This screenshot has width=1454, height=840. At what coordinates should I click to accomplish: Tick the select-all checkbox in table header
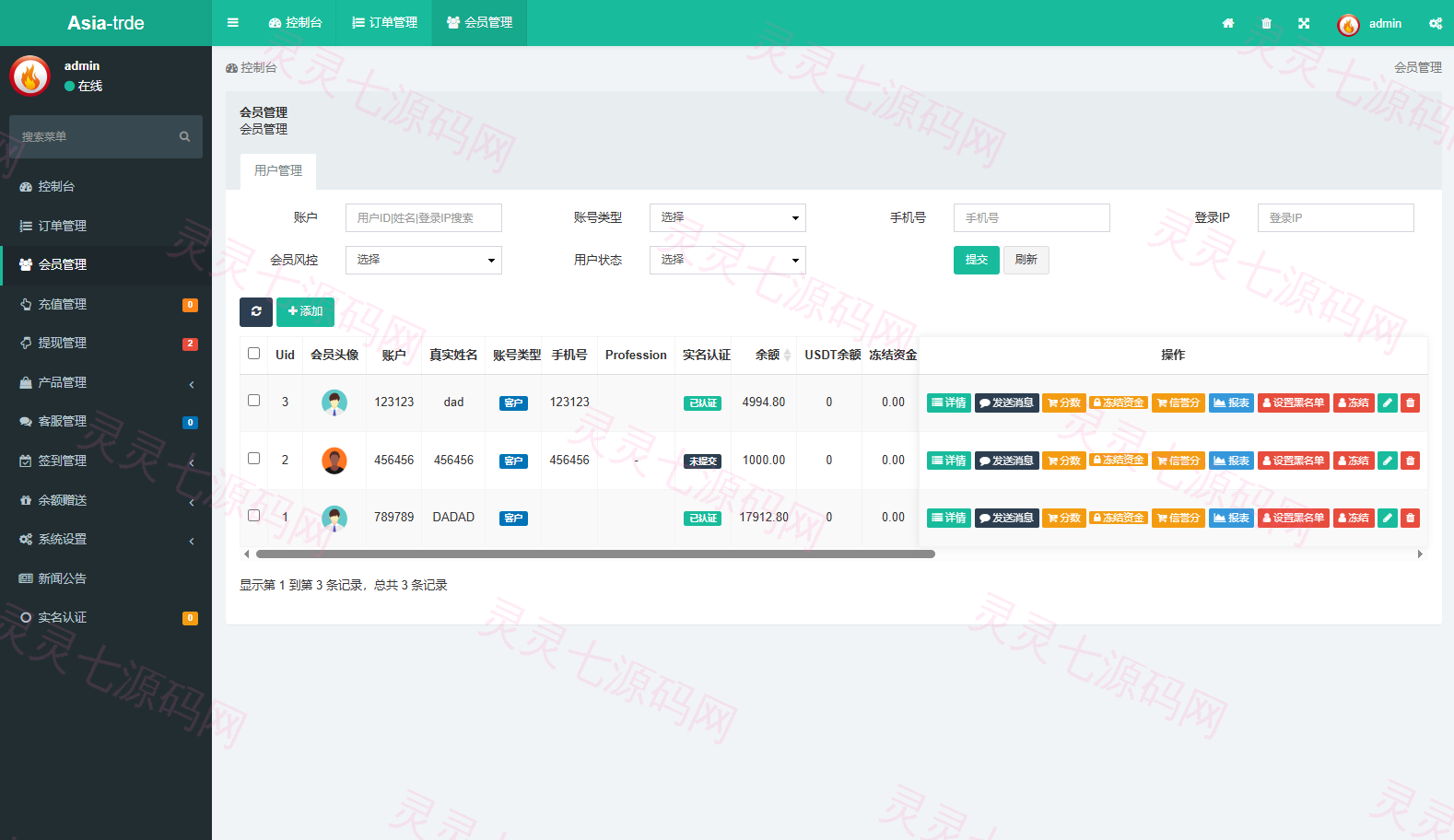tap(254, 353)
